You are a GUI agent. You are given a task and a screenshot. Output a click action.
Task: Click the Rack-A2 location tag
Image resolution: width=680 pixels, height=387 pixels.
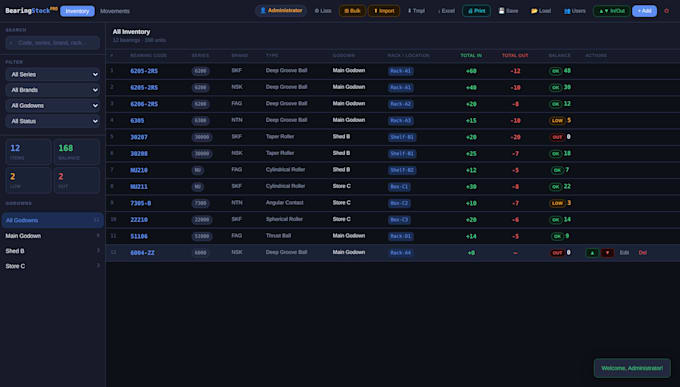pyautogui.click(x=400, y=104)
